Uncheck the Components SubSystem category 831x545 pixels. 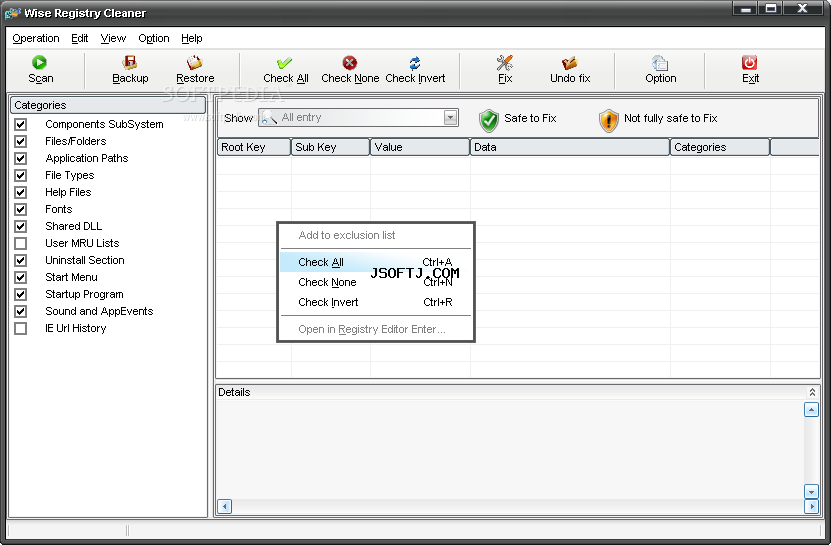[21, 124]
